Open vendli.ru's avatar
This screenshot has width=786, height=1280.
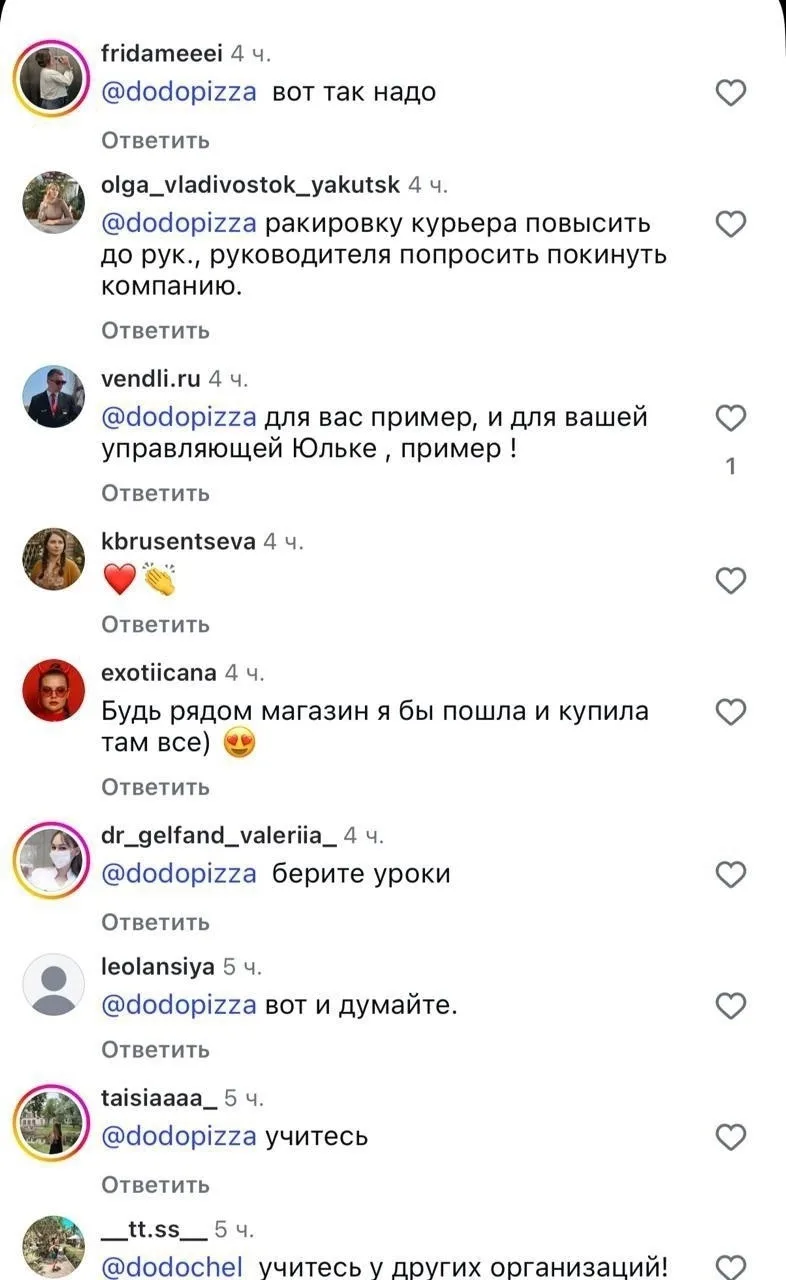(x=53, y=397)
